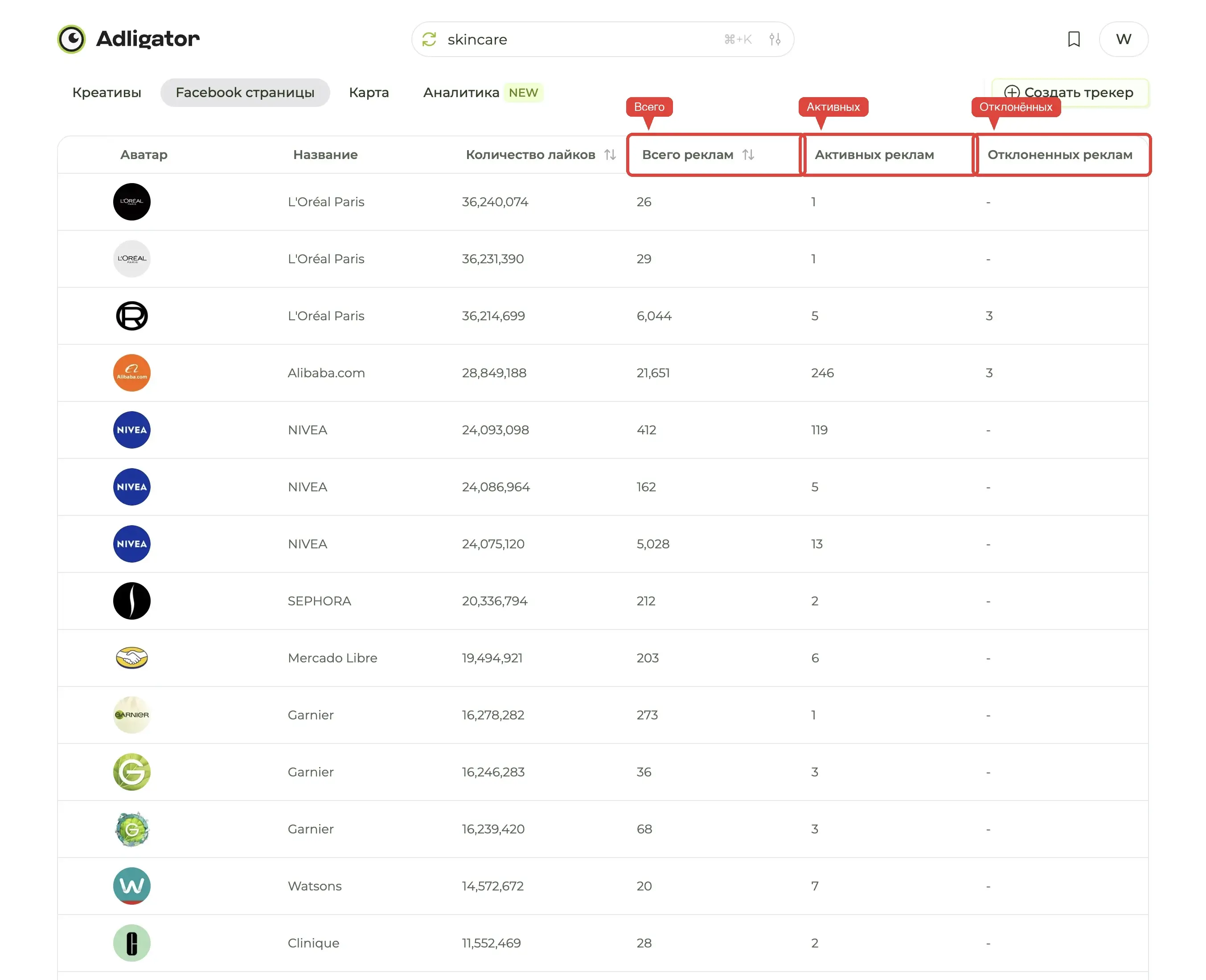1206x980 pixels.
Task: Click NIVEA active ads value 119
Action: click(x=819, y=429)
